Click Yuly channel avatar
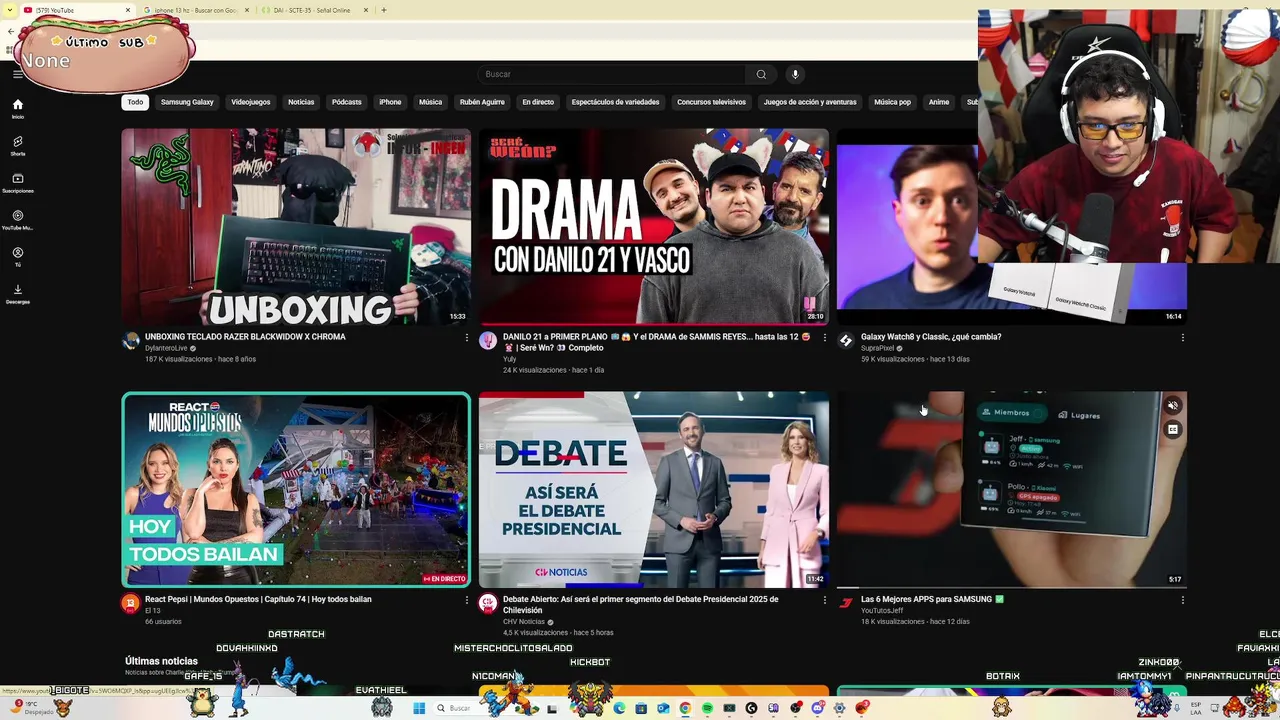The image size is (1280, 720). 488,341
